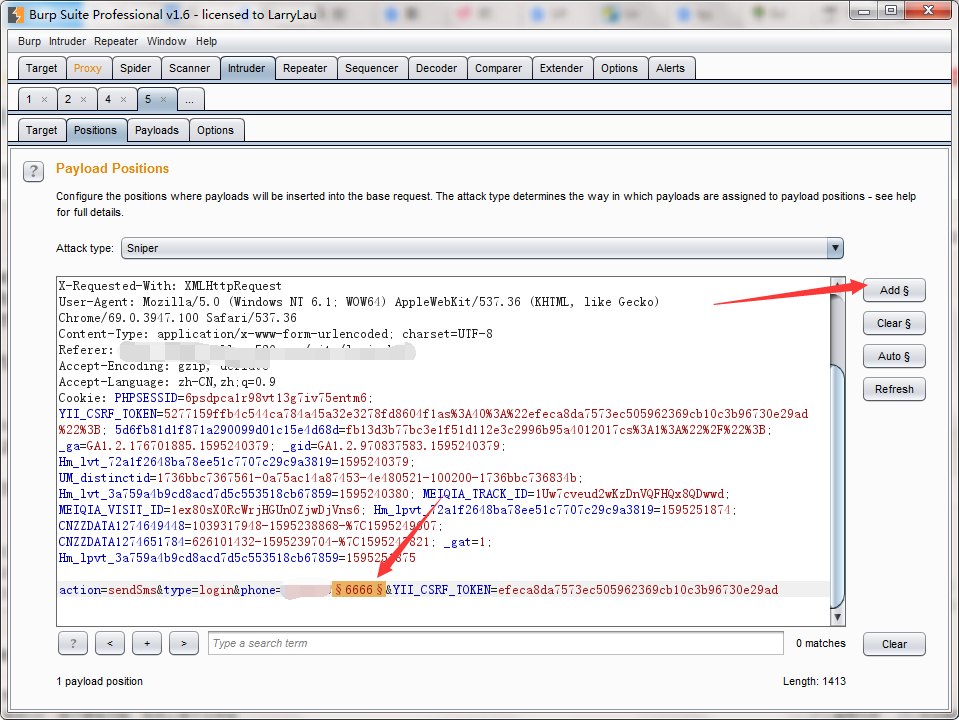Click the Clear search button
This screenshot has width=959, height=720.
(x=894, y=644)
